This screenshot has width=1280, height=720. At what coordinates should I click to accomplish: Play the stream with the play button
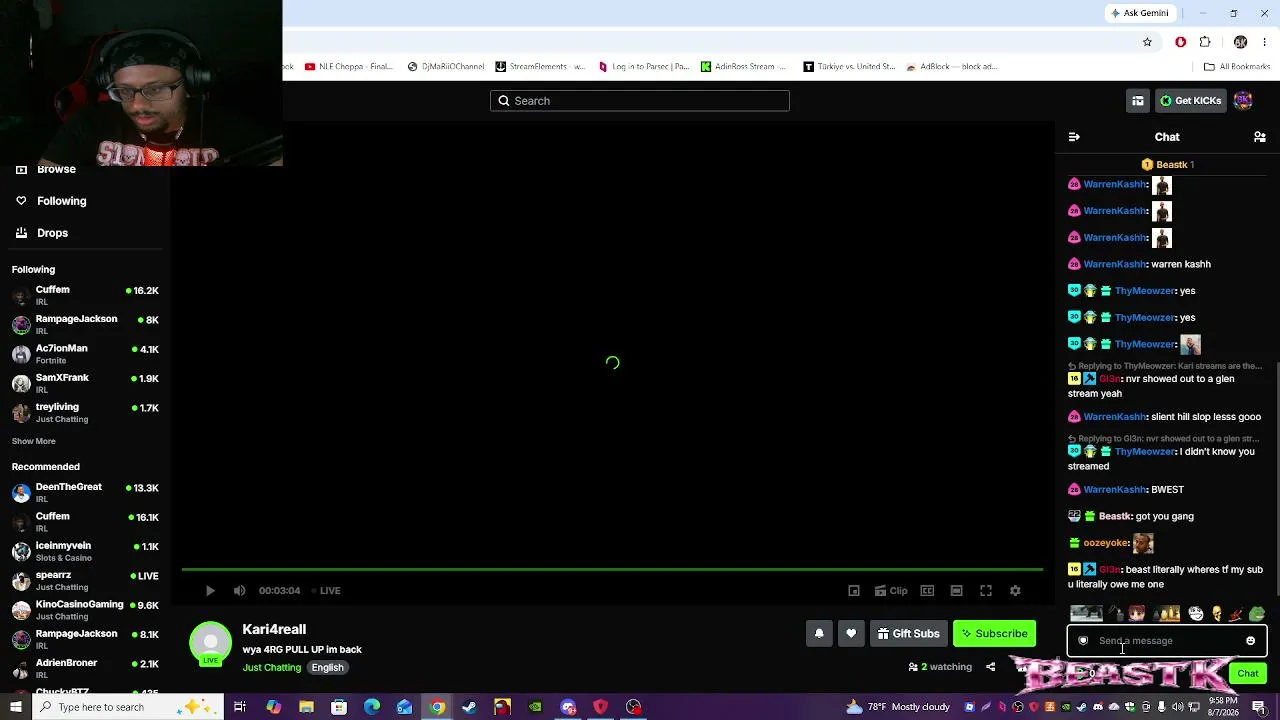210,591
